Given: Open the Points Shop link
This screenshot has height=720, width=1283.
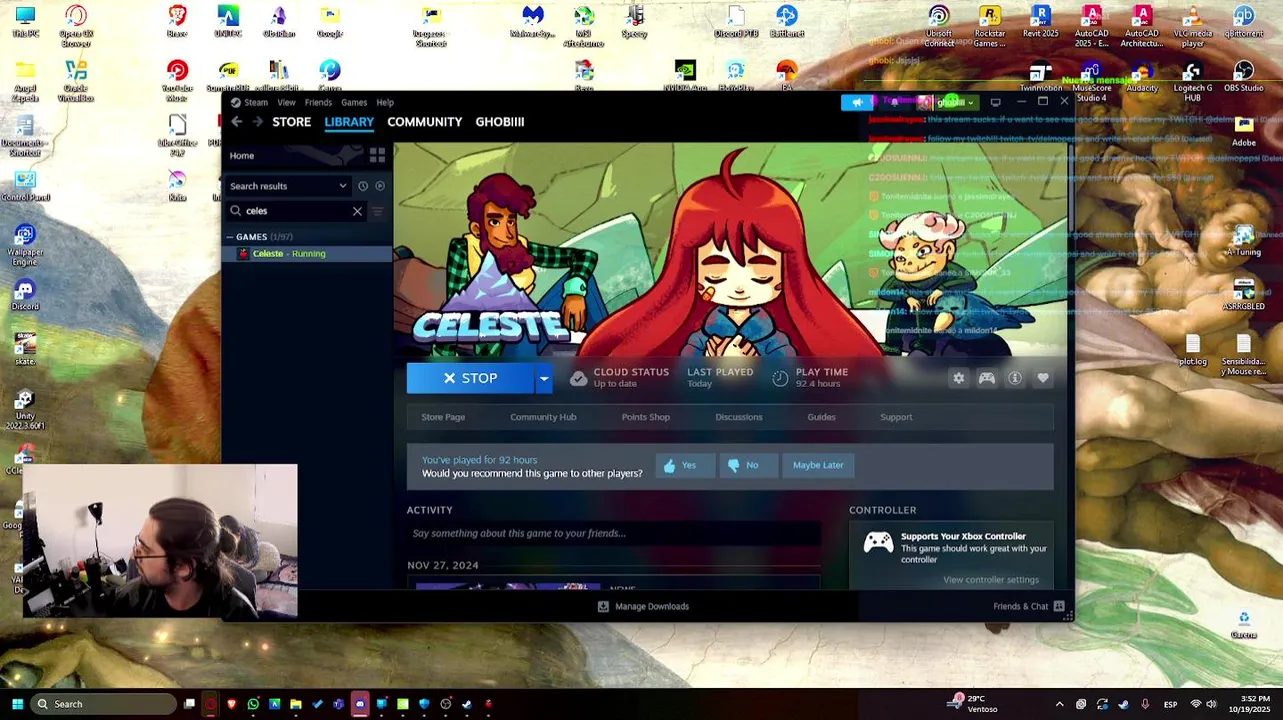Looking at the screenshot, I should coord(646,417).
